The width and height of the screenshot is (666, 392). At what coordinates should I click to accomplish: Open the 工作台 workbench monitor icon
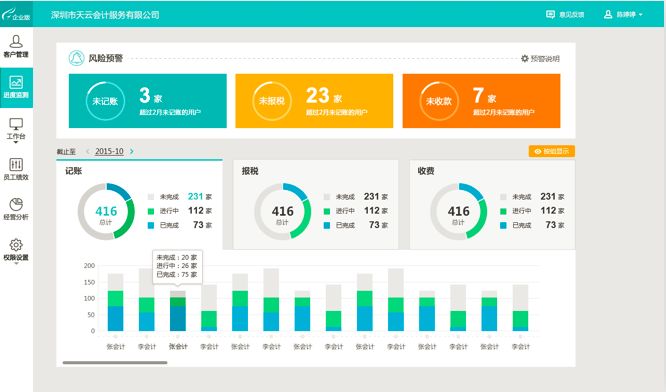tap(16, 124)
